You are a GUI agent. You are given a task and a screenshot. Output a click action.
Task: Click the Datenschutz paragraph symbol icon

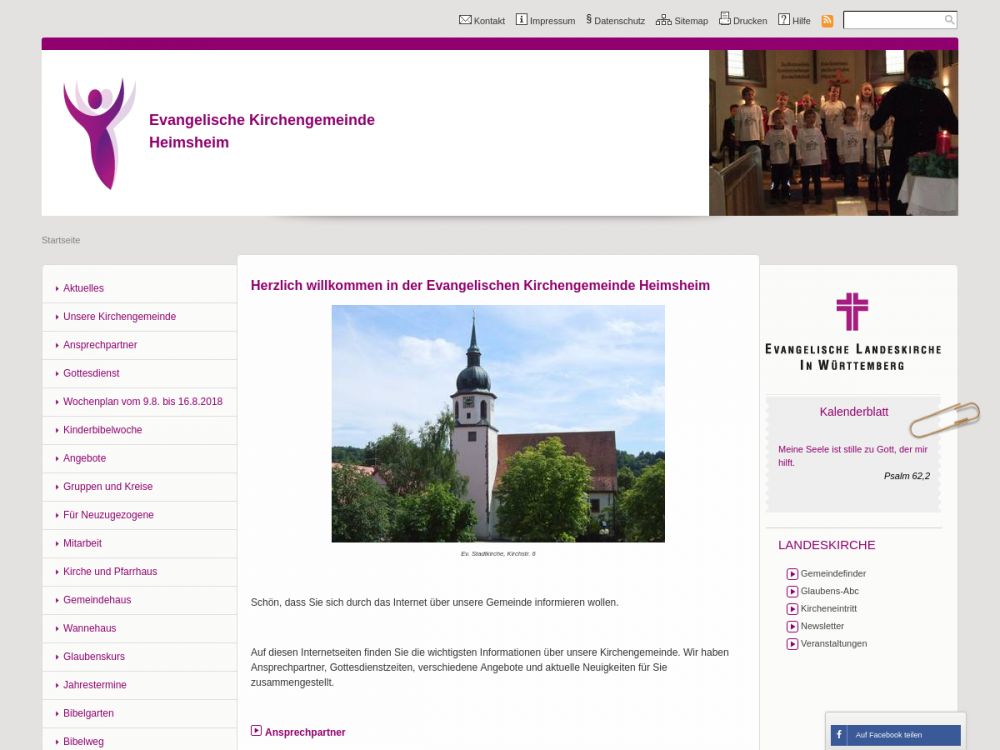(x=589, y=19)
